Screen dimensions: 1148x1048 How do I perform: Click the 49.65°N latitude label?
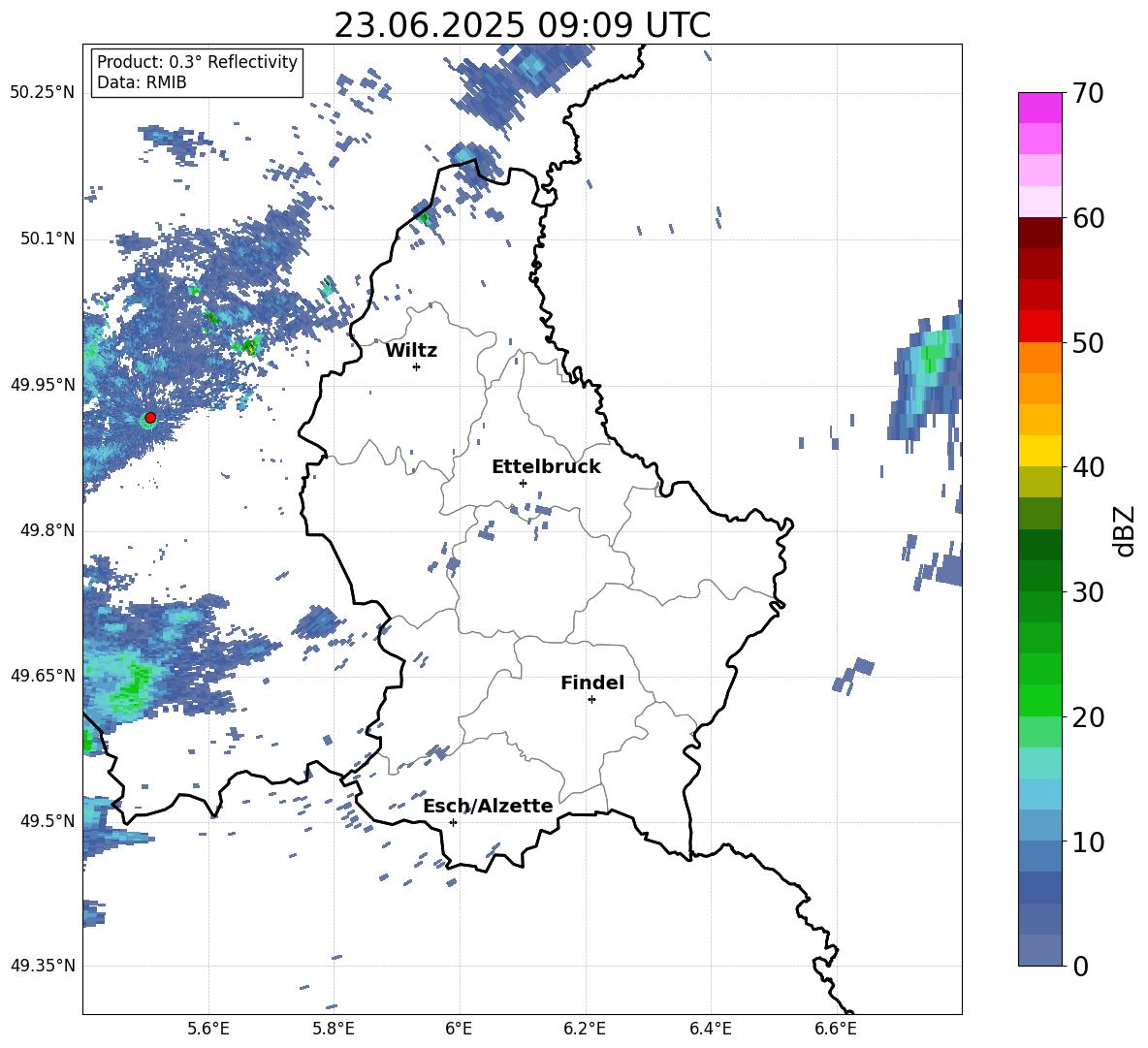coord(42,675)
